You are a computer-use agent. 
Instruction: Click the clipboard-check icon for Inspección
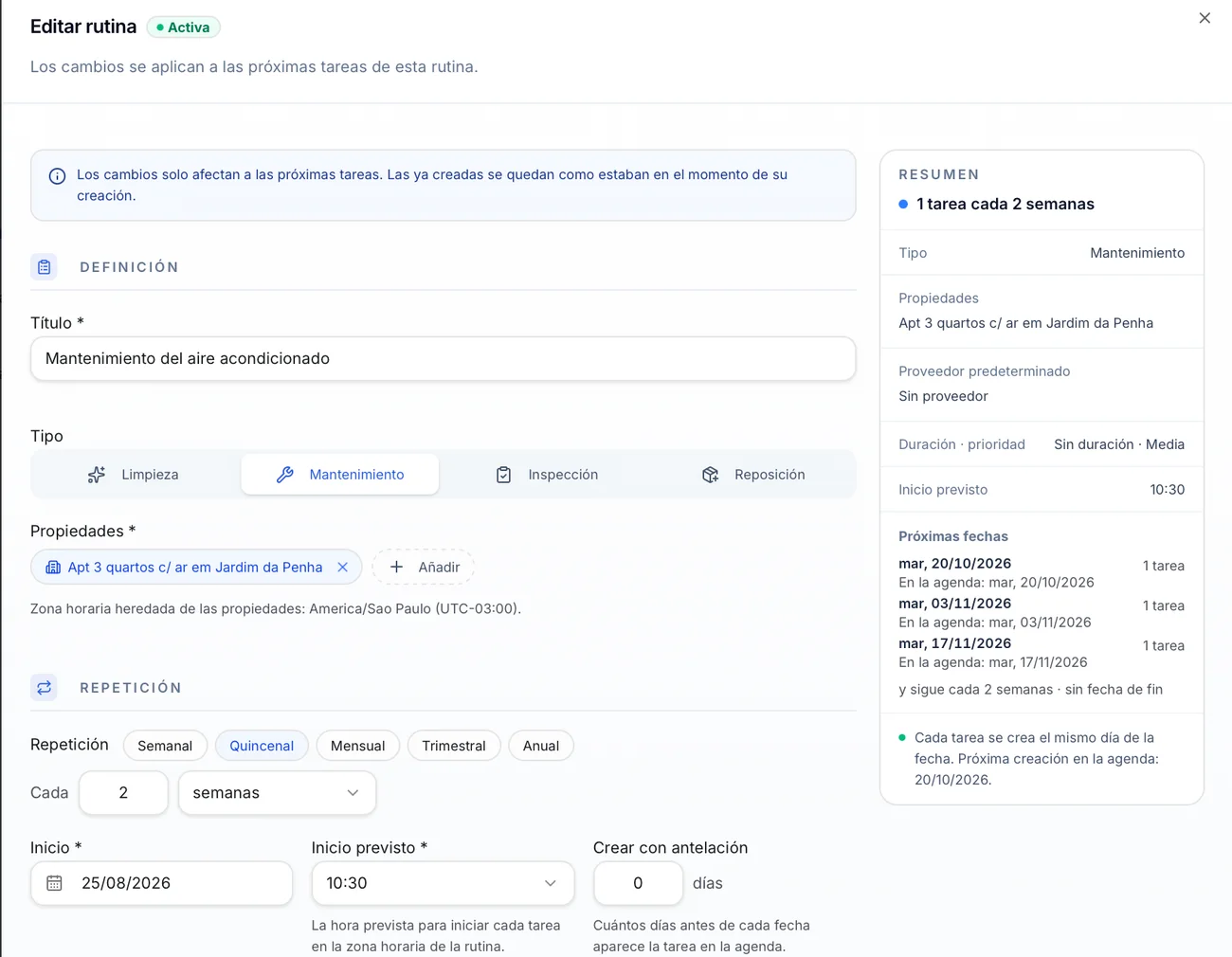(504, 475)
